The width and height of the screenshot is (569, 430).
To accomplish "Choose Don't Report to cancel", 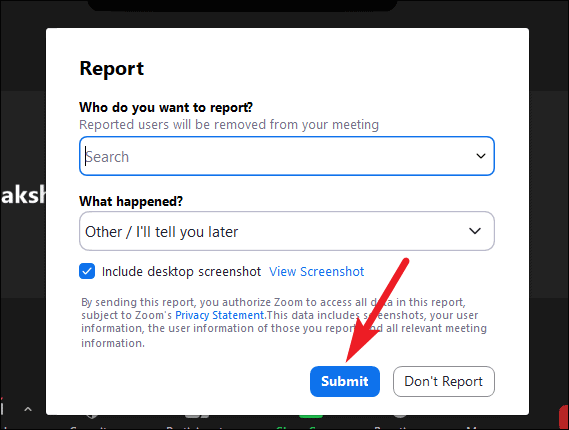I will click(x=443, y=381).
